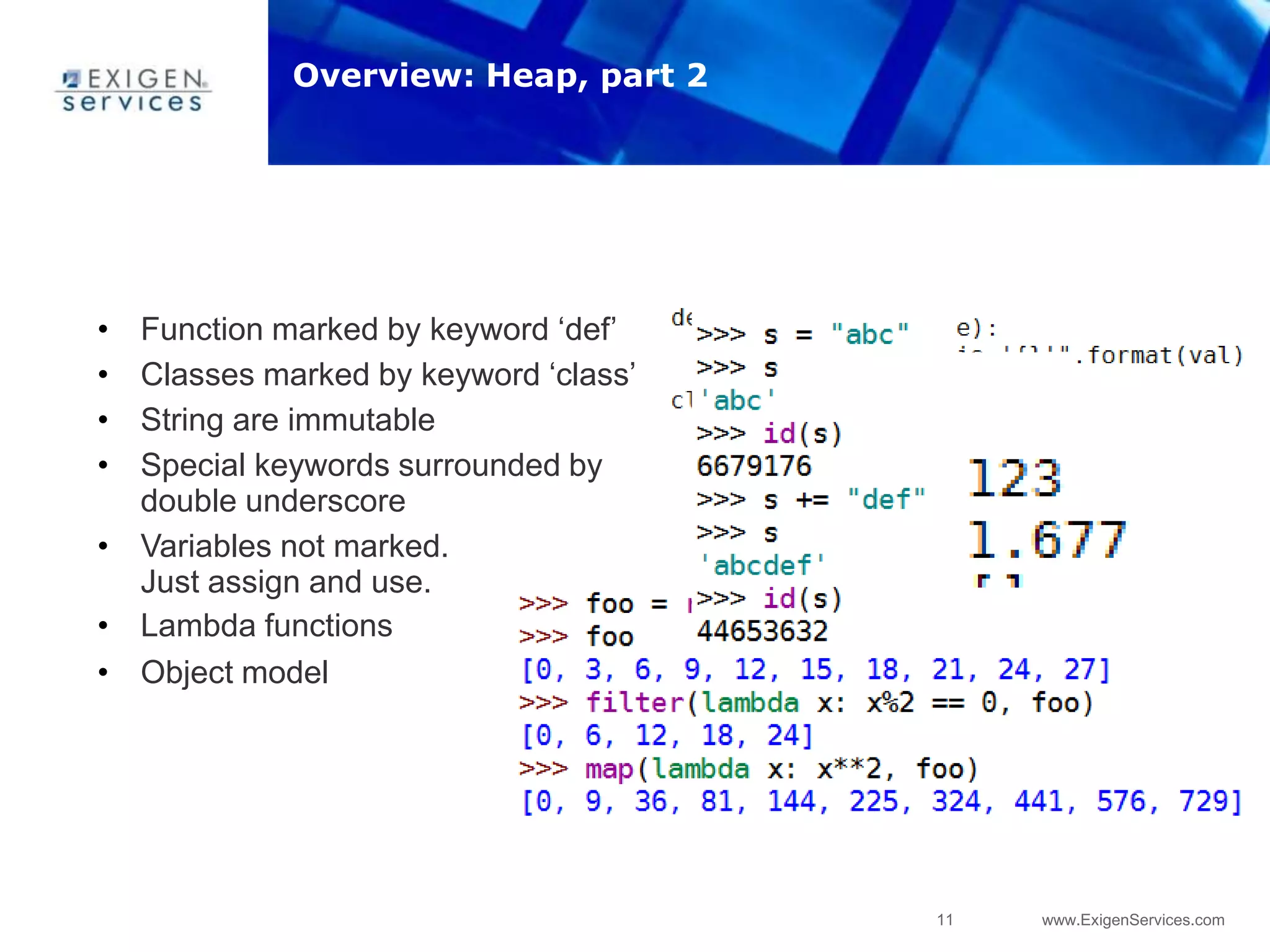Click the Exigen Services logo
Viewport: 1270px width, 952px height.
coord(133,90)
